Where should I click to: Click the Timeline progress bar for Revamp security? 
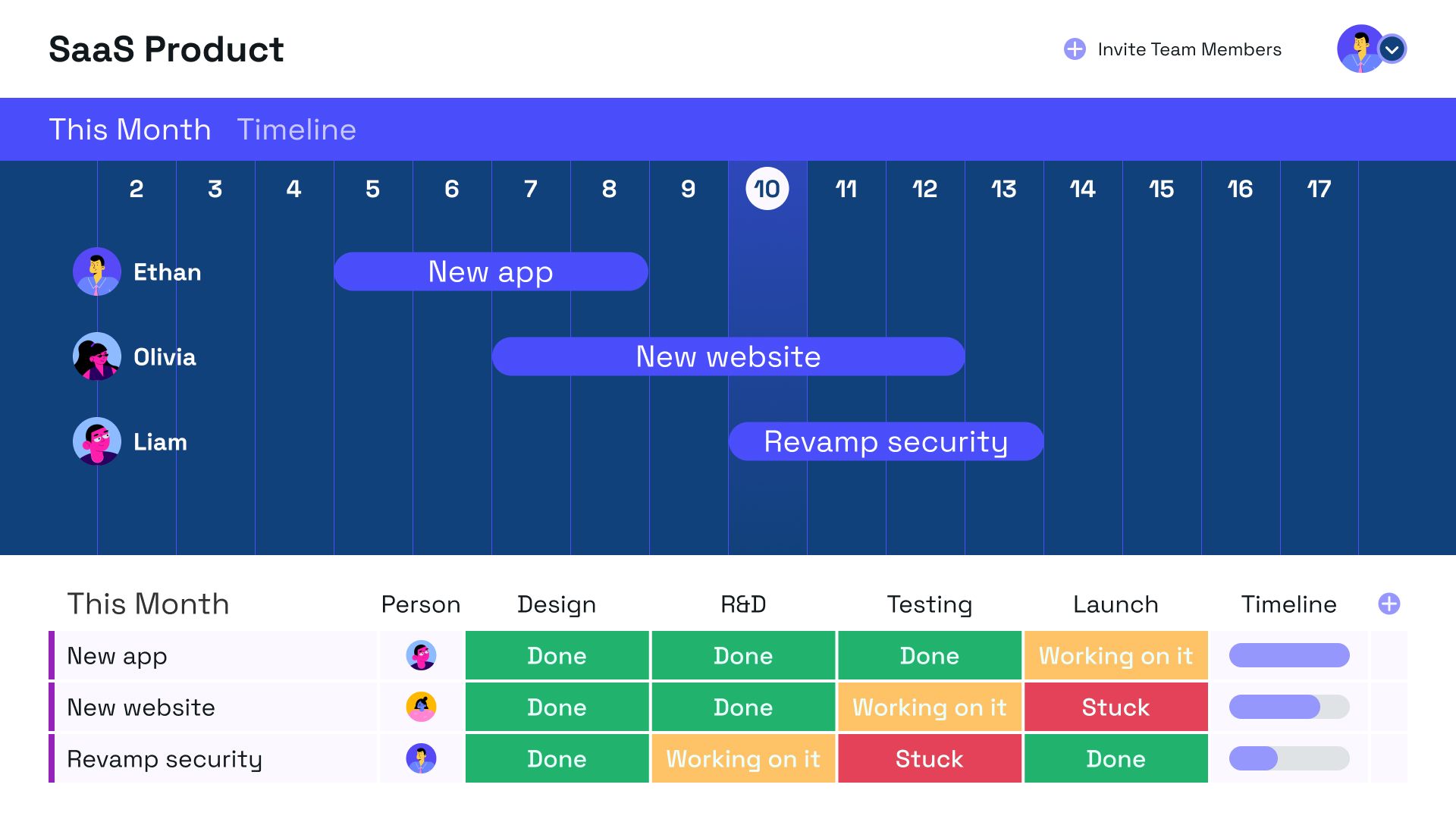[1288, 758]
